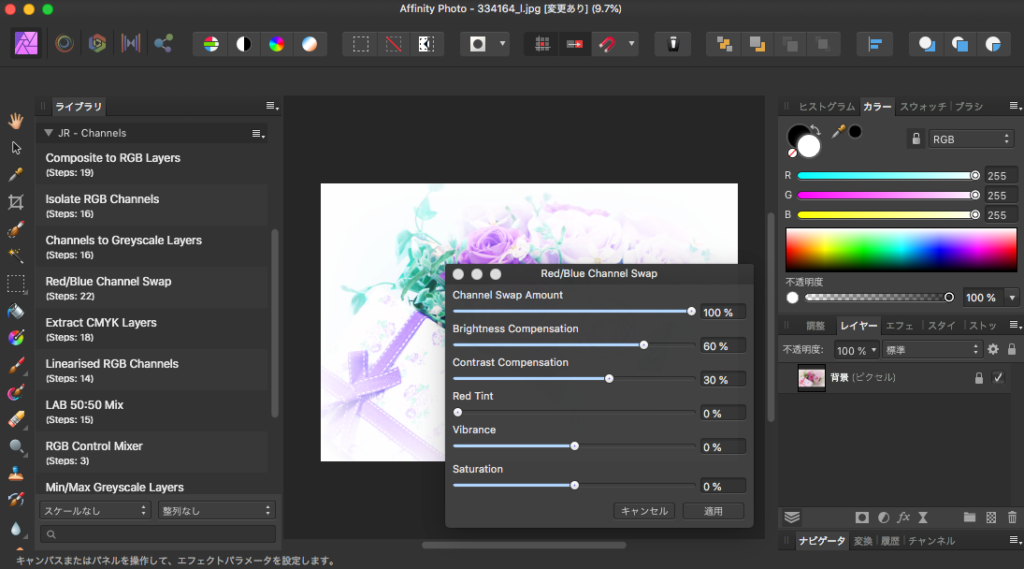Click the Auto White Balance icon
The height and width of the screenshot is (569, 1024).
[x=310, y=44]
